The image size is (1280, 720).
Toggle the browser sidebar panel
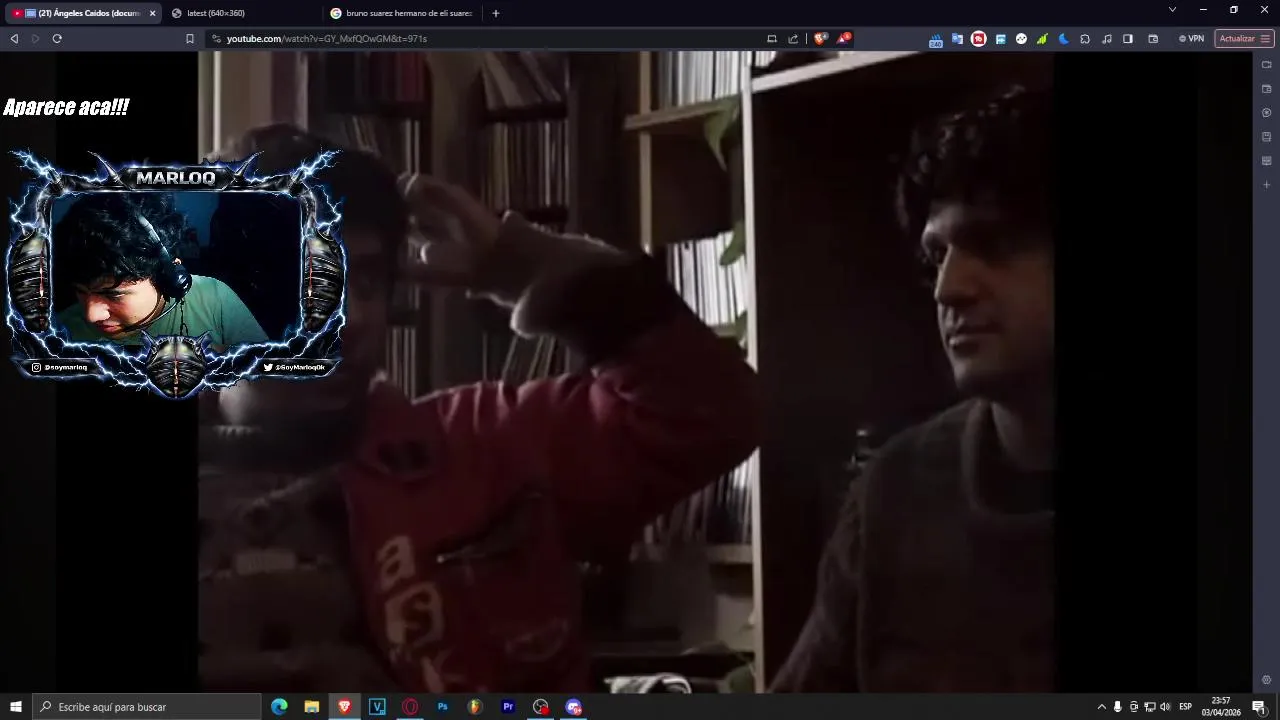tap(1128, 38)
